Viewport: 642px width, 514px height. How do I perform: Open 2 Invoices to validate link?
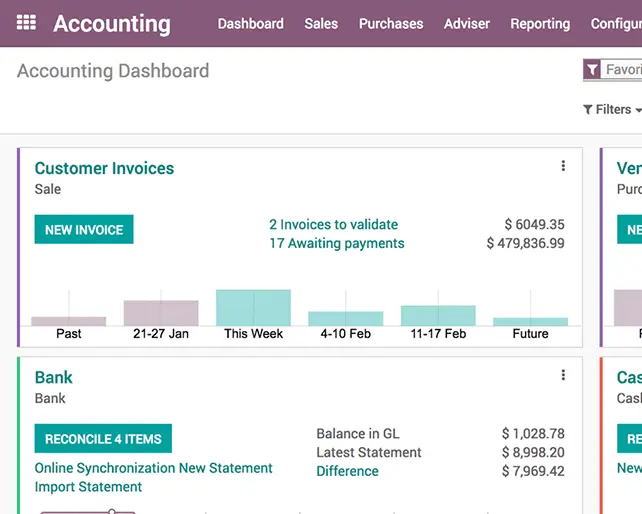(x=333, y=225)
